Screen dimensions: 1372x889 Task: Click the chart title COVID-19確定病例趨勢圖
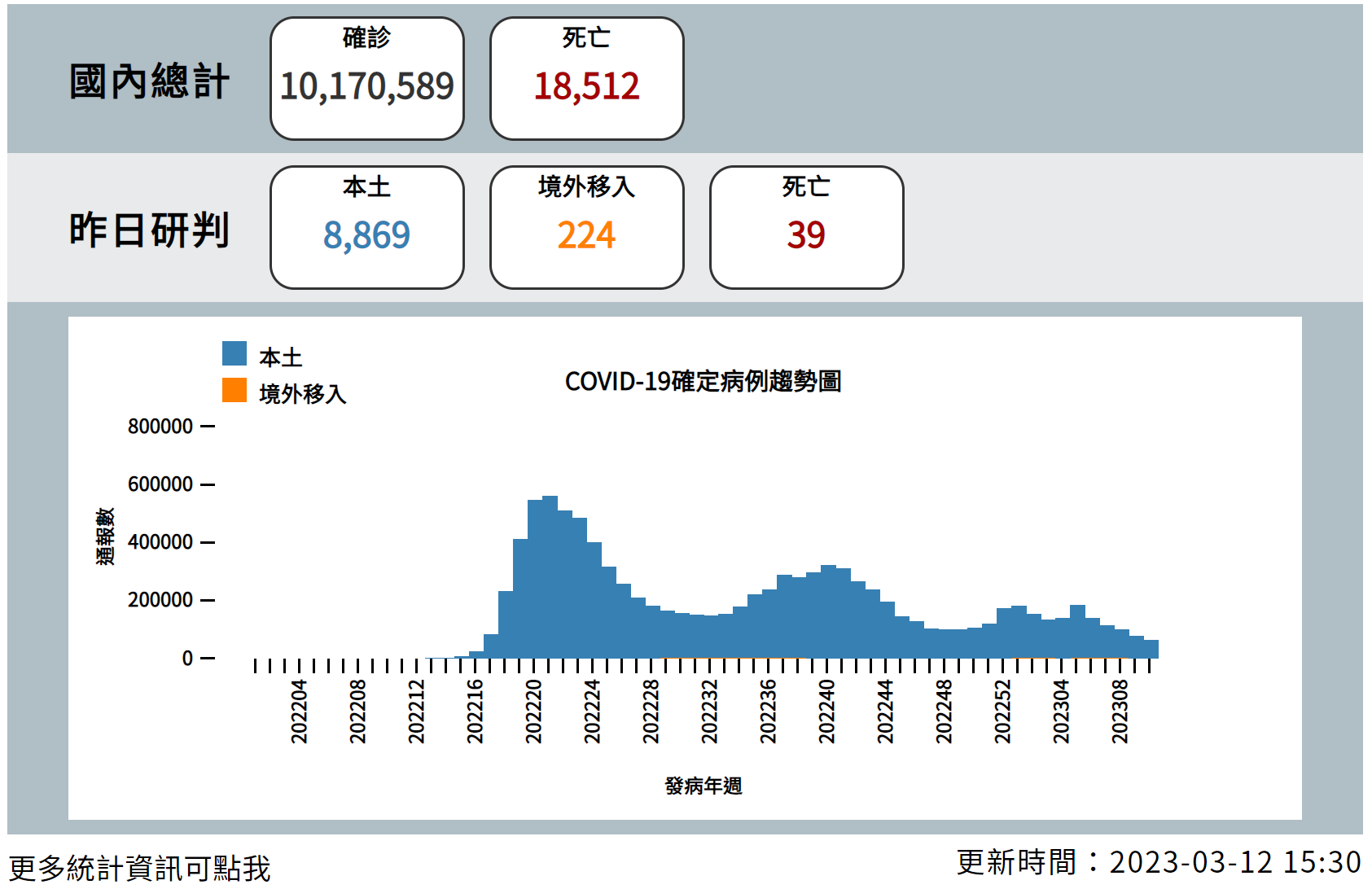(703, 381)
